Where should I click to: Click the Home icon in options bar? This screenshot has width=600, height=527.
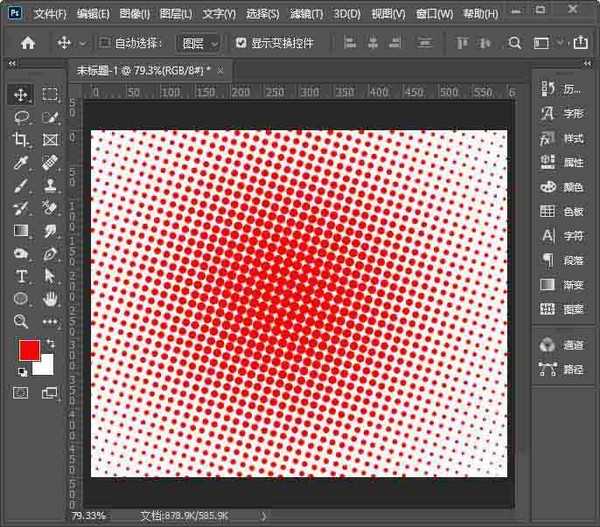point(28,43)
